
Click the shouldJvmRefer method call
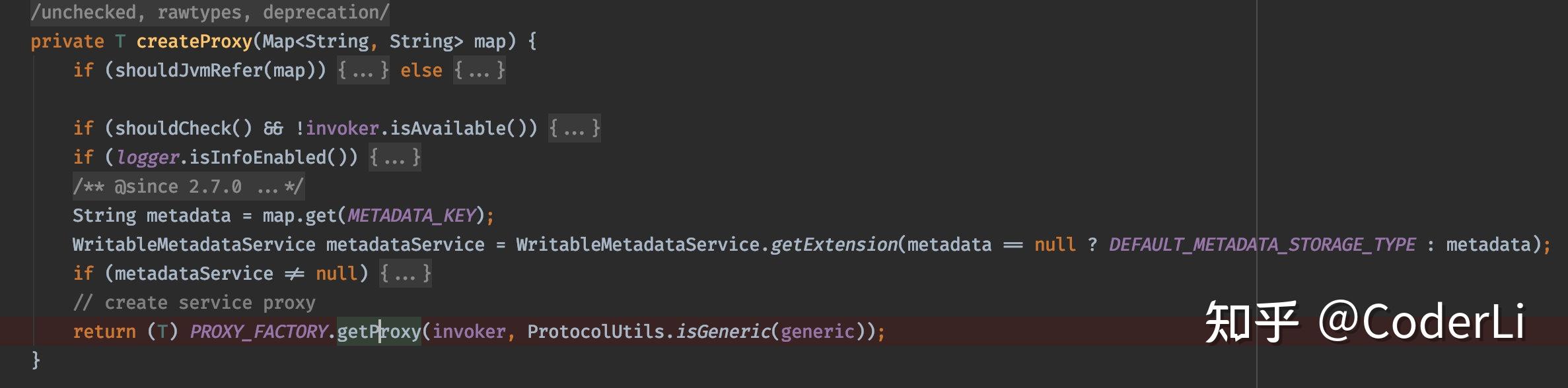pos(189,70)
